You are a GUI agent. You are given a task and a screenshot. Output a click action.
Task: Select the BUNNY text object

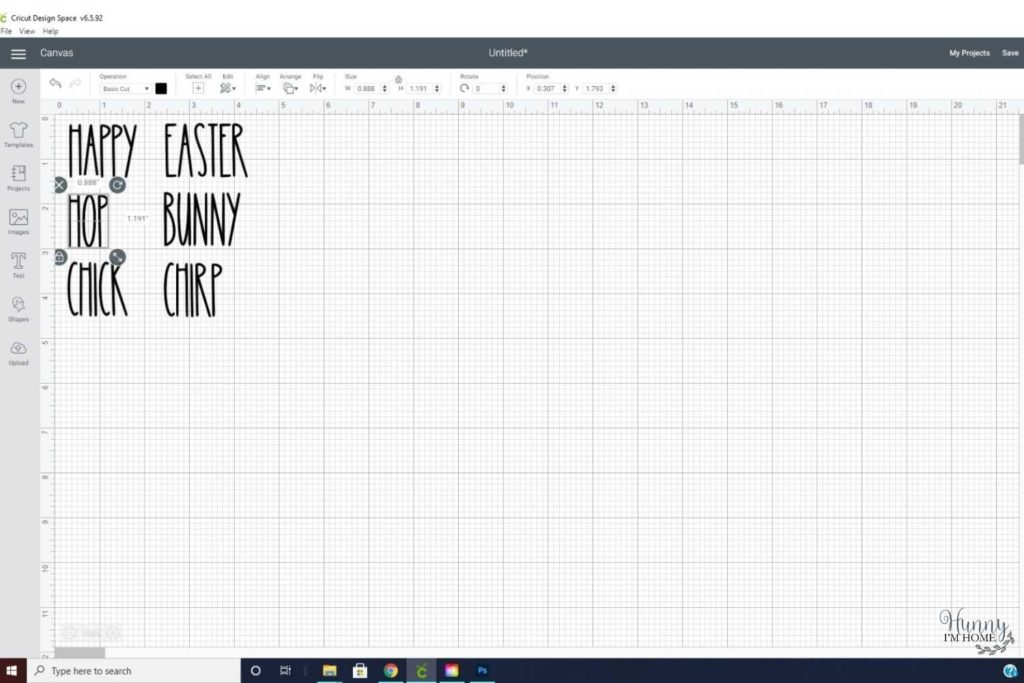[x=202, y=219]
